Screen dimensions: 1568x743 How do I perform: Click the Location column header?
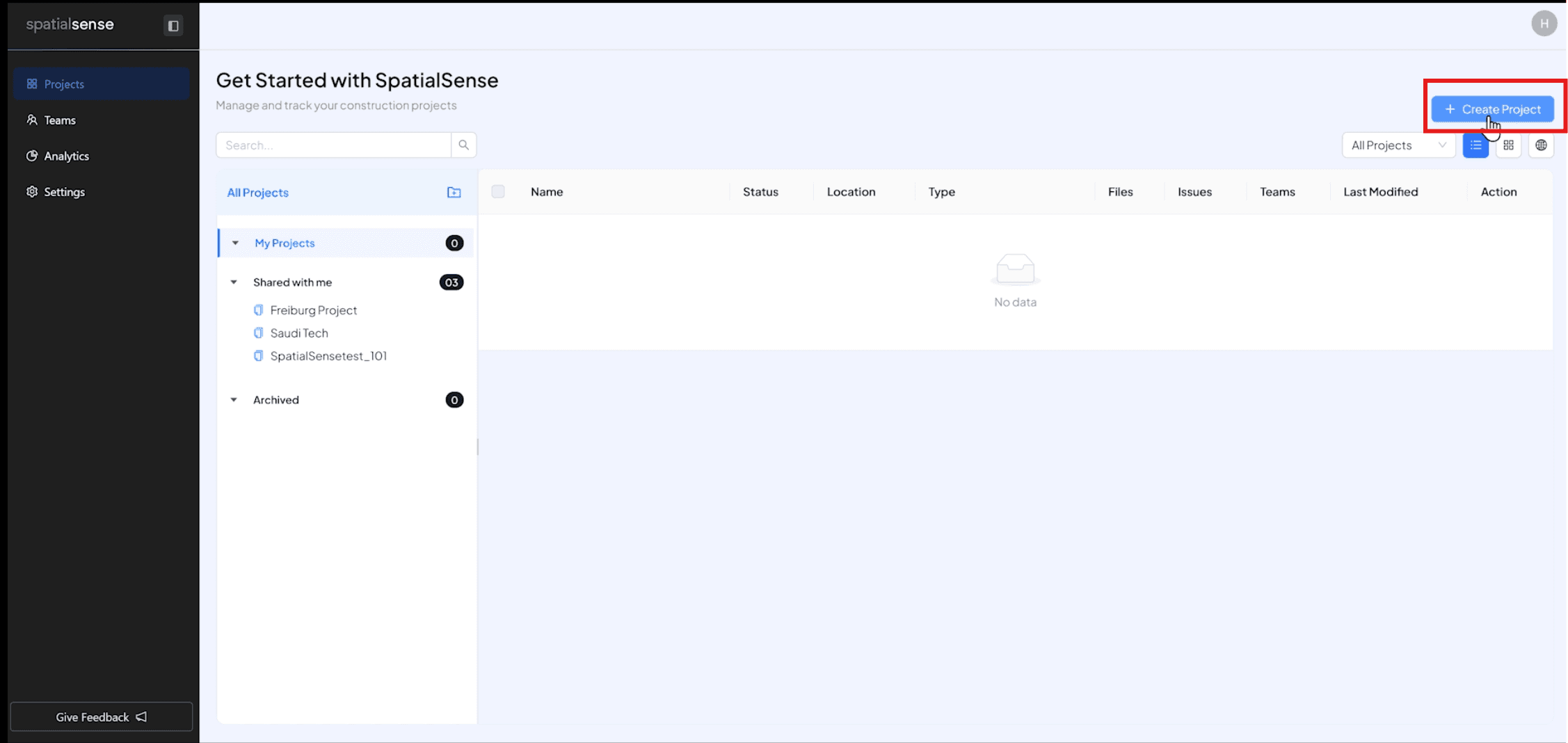pyautogui.click(x=851, y=192)
